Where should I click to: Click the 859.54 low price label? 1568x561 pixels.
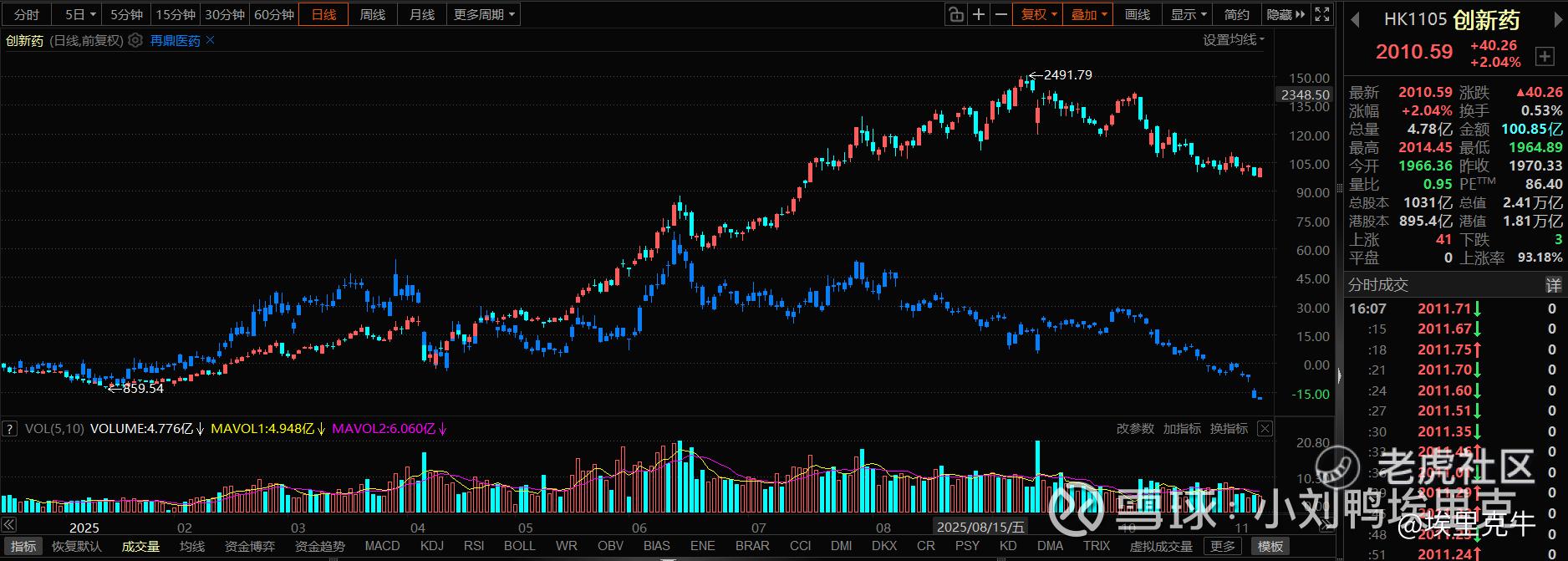(x=144, y=388)
